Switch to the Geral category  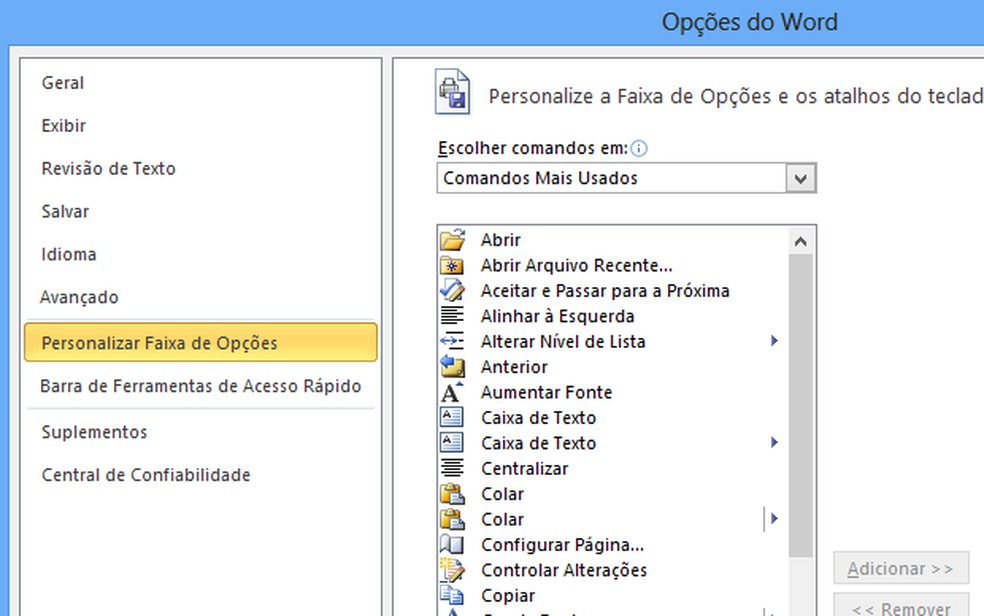point(62,83)
